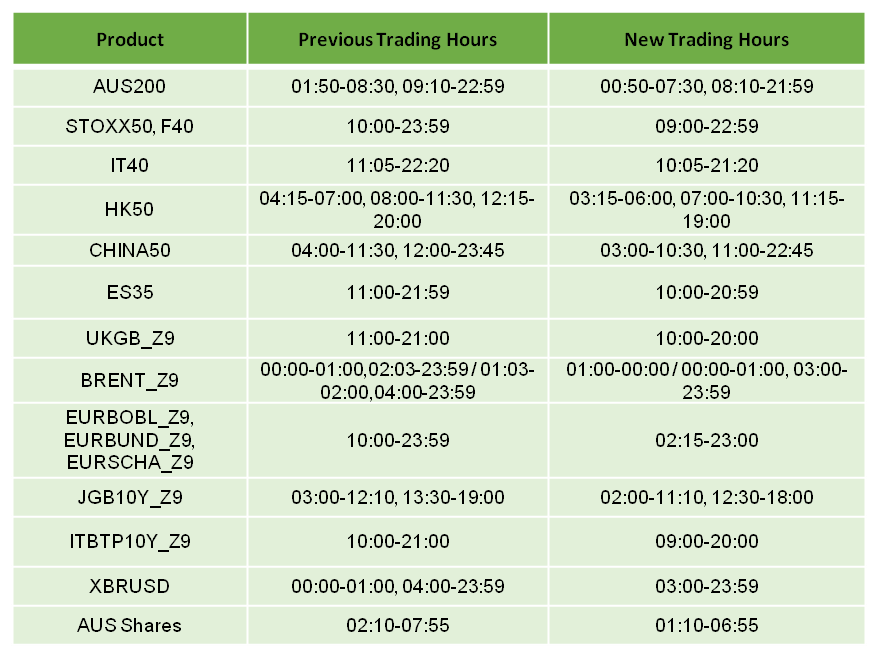Select the HK50 product cell
This screenshot has height=657, width=877.
click(x=130, y=210)
